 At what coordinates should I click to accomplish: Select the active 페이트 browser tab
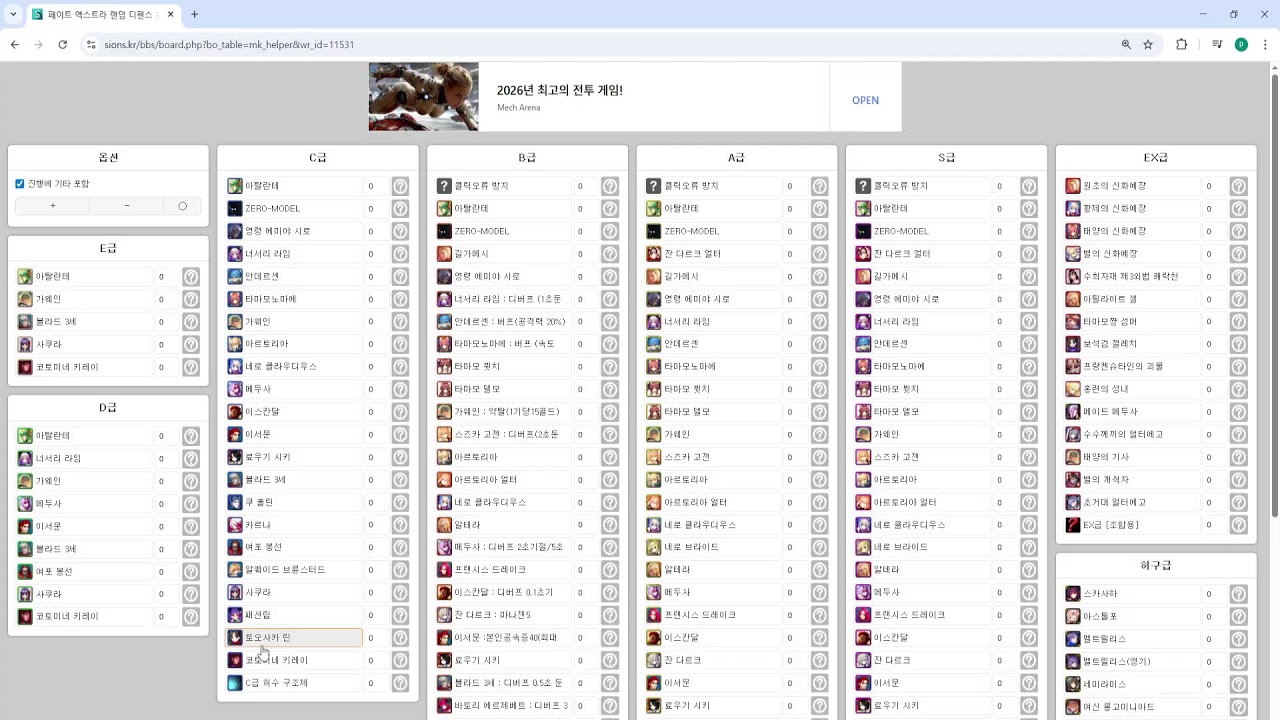[103, 14]
